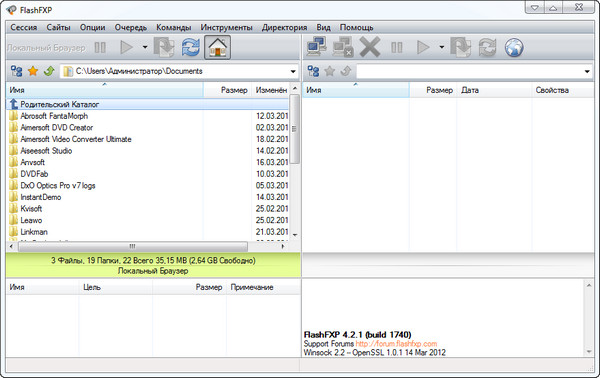Sort remote list by Имя column
The image size is (600, 378).
pyautogui.click(x=356, y=90)
